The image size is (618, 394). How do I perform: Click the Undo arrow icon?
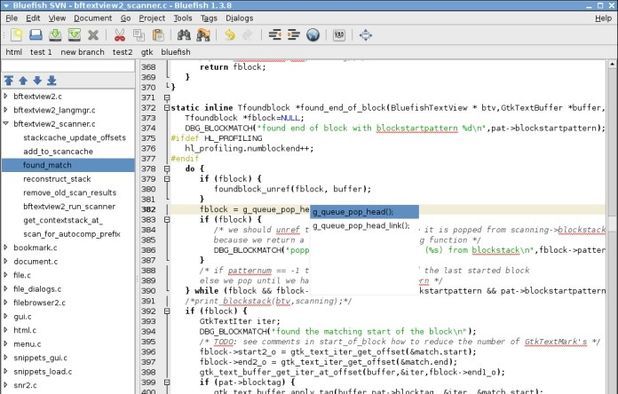(229, 35)
